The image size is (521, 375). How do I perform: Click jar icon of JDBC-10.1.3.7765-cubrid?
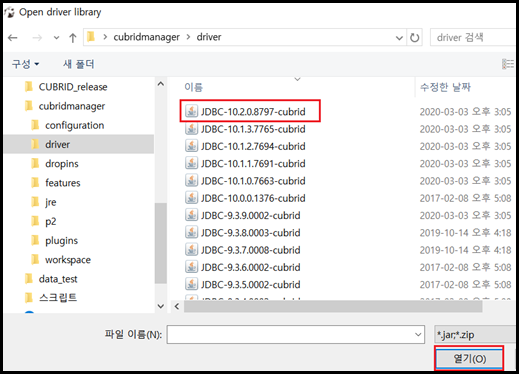191,128
